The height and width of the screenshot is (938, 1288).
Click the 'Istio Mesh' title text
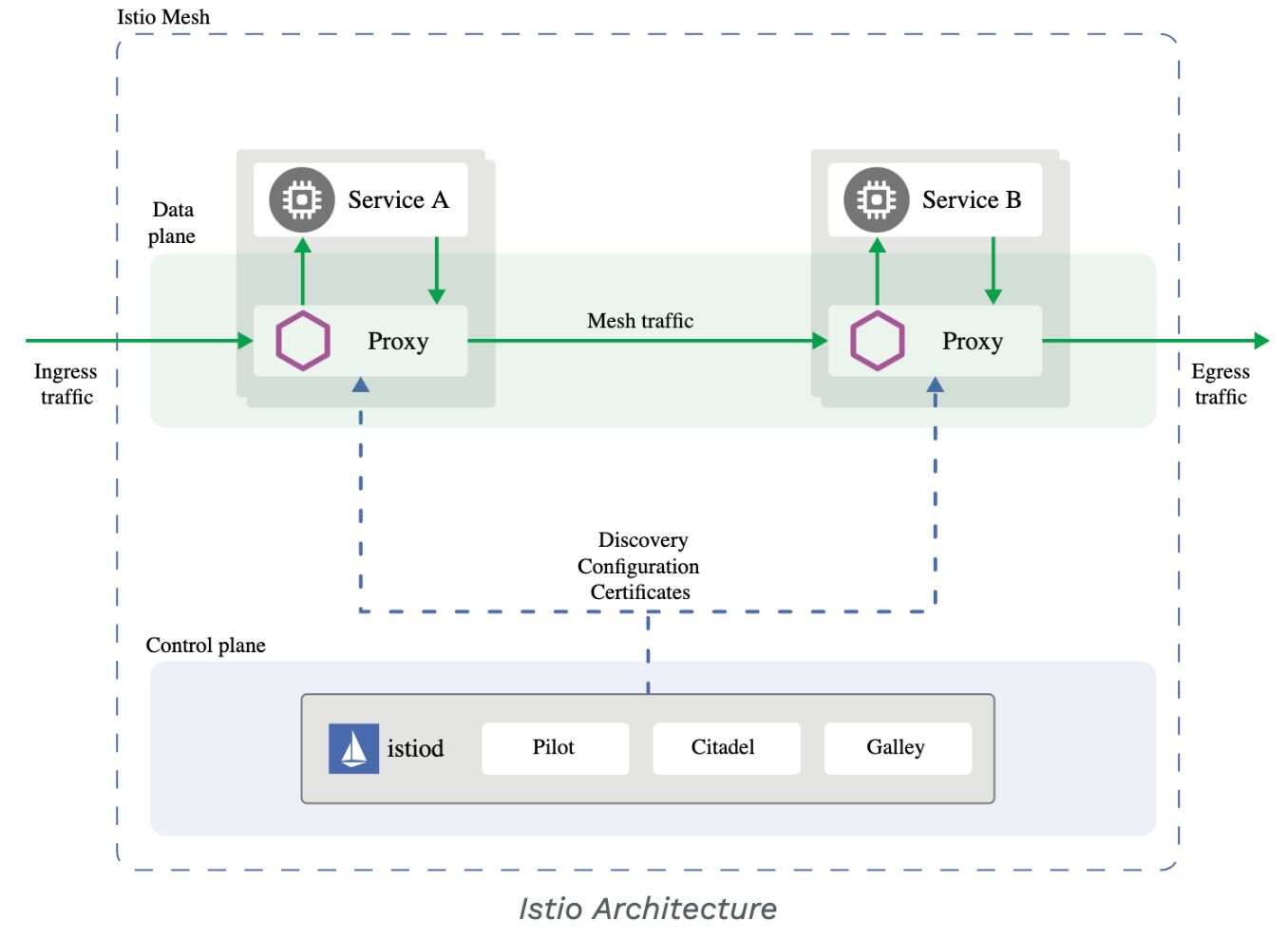[x=163, y=17]
